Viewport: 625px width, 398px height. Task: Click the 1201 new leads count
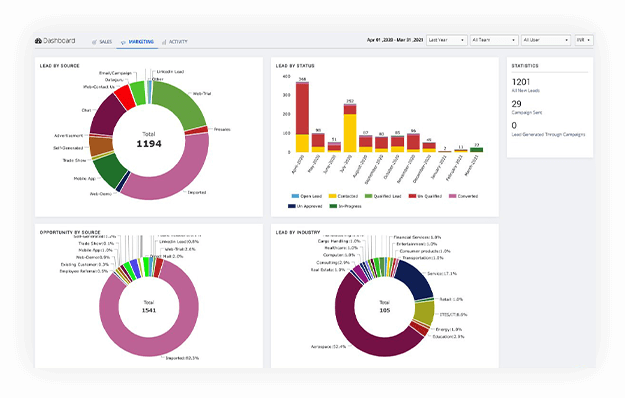click(x=521, y=82)
